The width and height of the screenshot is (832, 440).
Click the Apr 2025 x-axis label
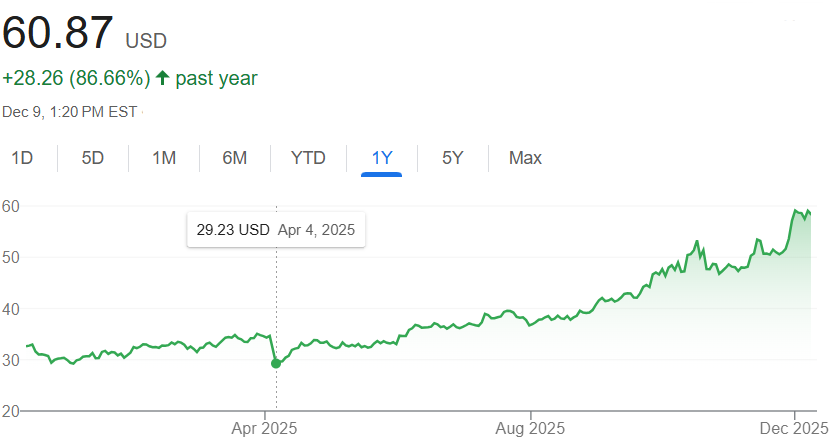pos(264,428)
